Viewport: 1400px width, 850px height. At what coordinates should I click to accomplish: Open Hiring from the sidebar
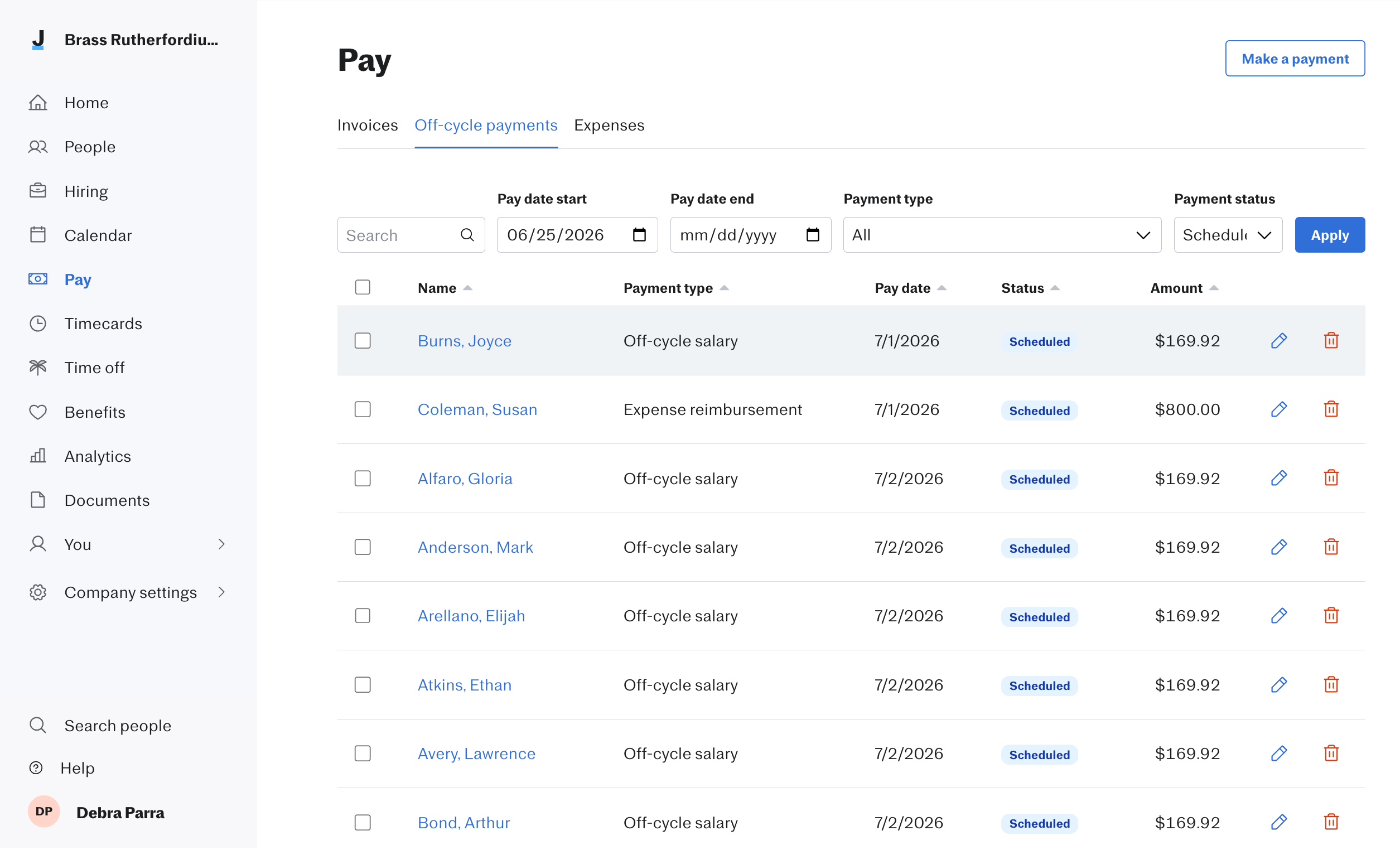tap(86, 191)
